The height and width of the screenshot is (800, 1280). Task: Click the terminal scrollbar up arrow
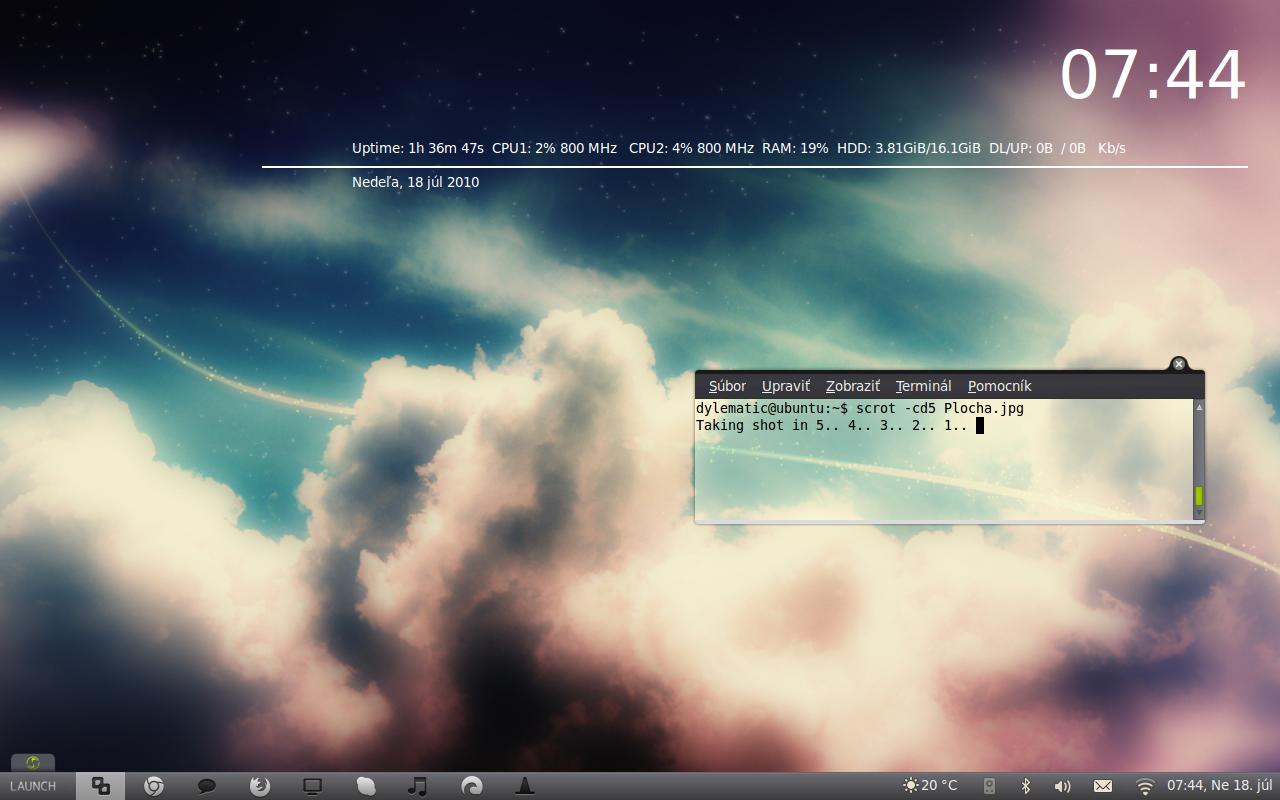(1199, 407)
